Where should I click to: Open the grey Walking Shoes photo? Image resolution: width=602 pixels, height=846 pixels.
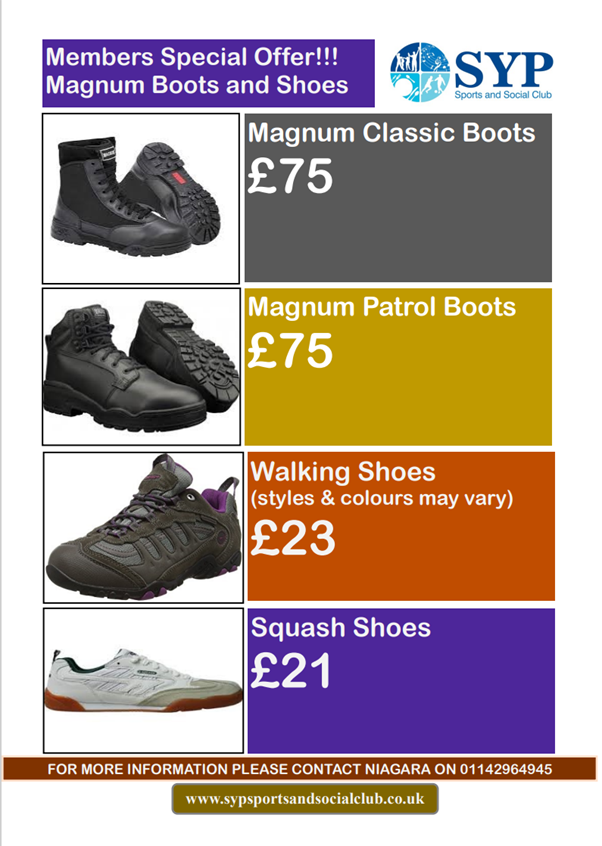point(140,526)
